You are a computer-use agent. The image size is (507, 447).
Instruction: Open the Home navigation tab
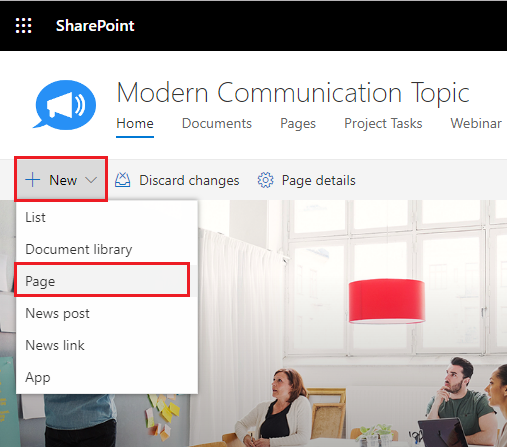[135, 124]
